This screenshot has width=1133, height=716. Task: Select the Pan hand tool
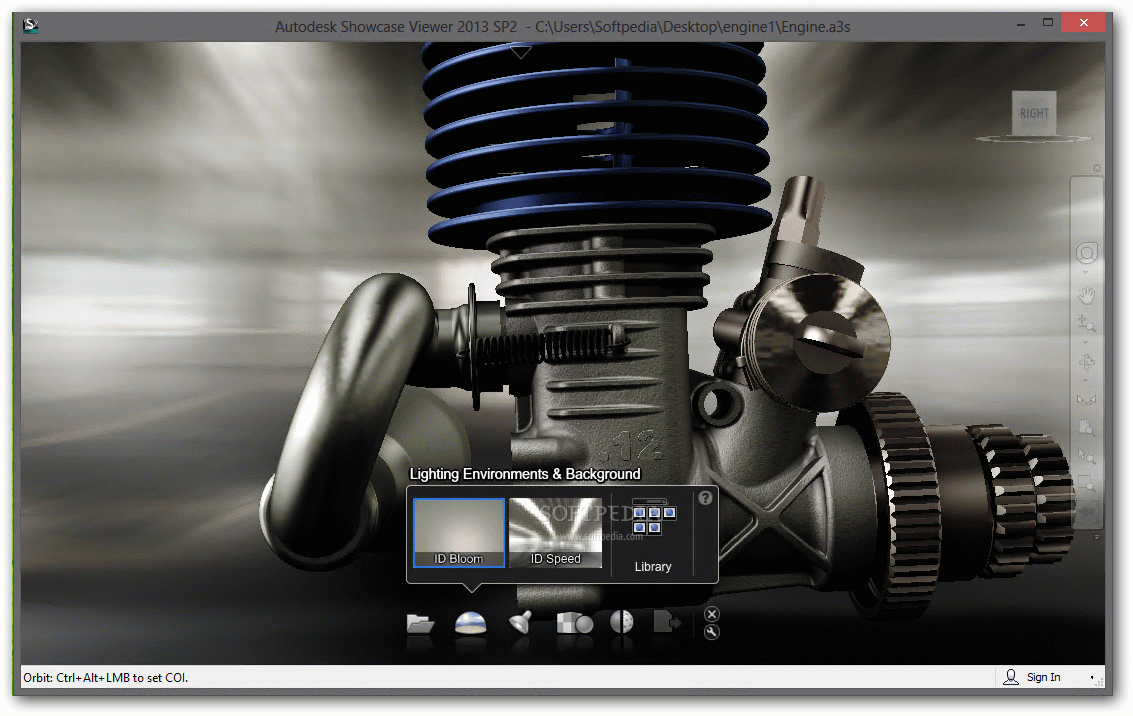[1087, 295]
